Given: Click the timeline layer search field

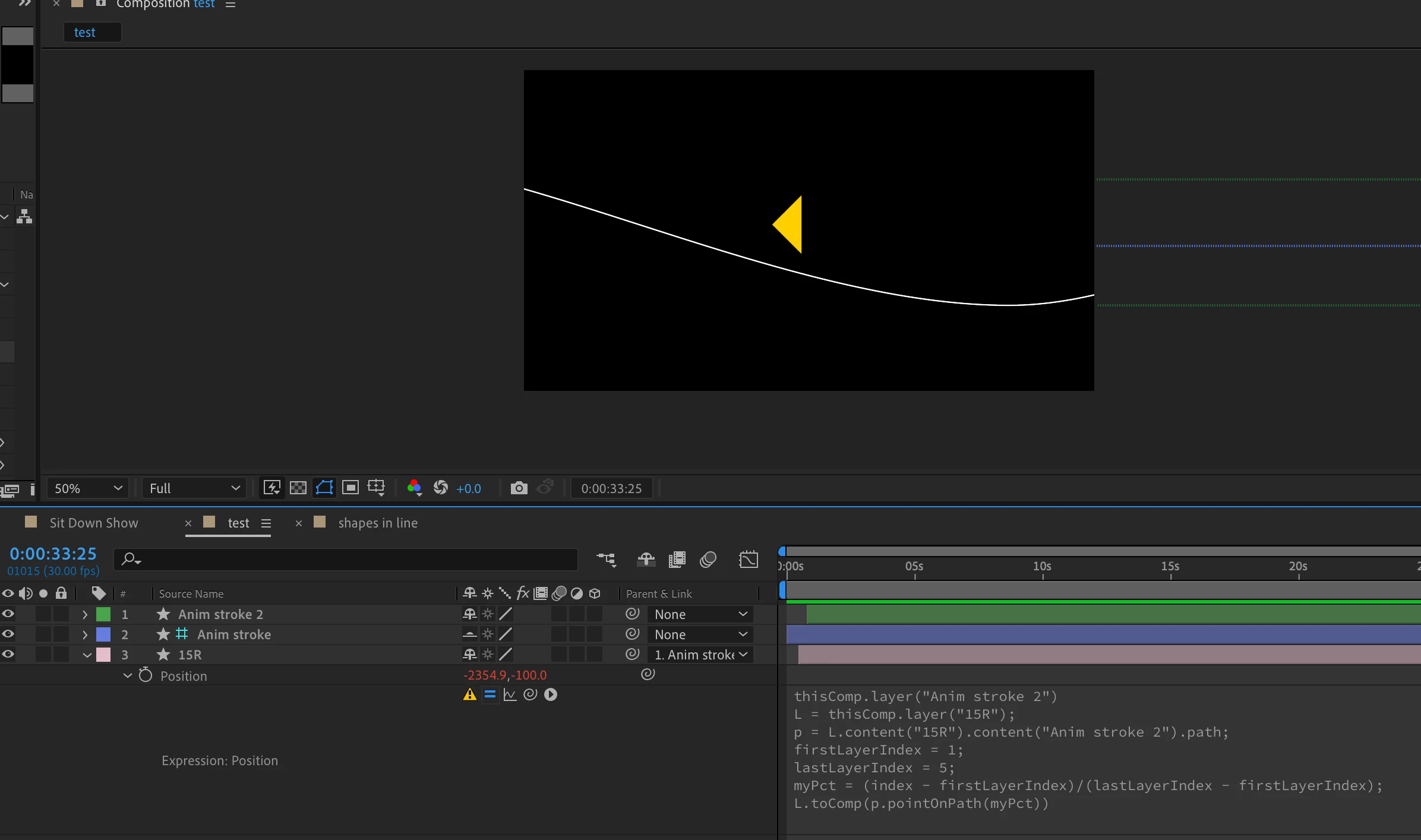Looking at the screenshot, I should coord(350,559).
